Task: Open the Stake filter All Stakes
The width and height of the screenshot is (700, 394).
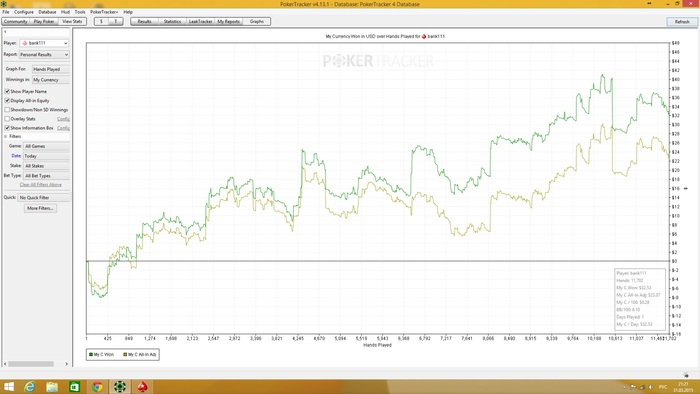Action: click(x=46, y=166)
